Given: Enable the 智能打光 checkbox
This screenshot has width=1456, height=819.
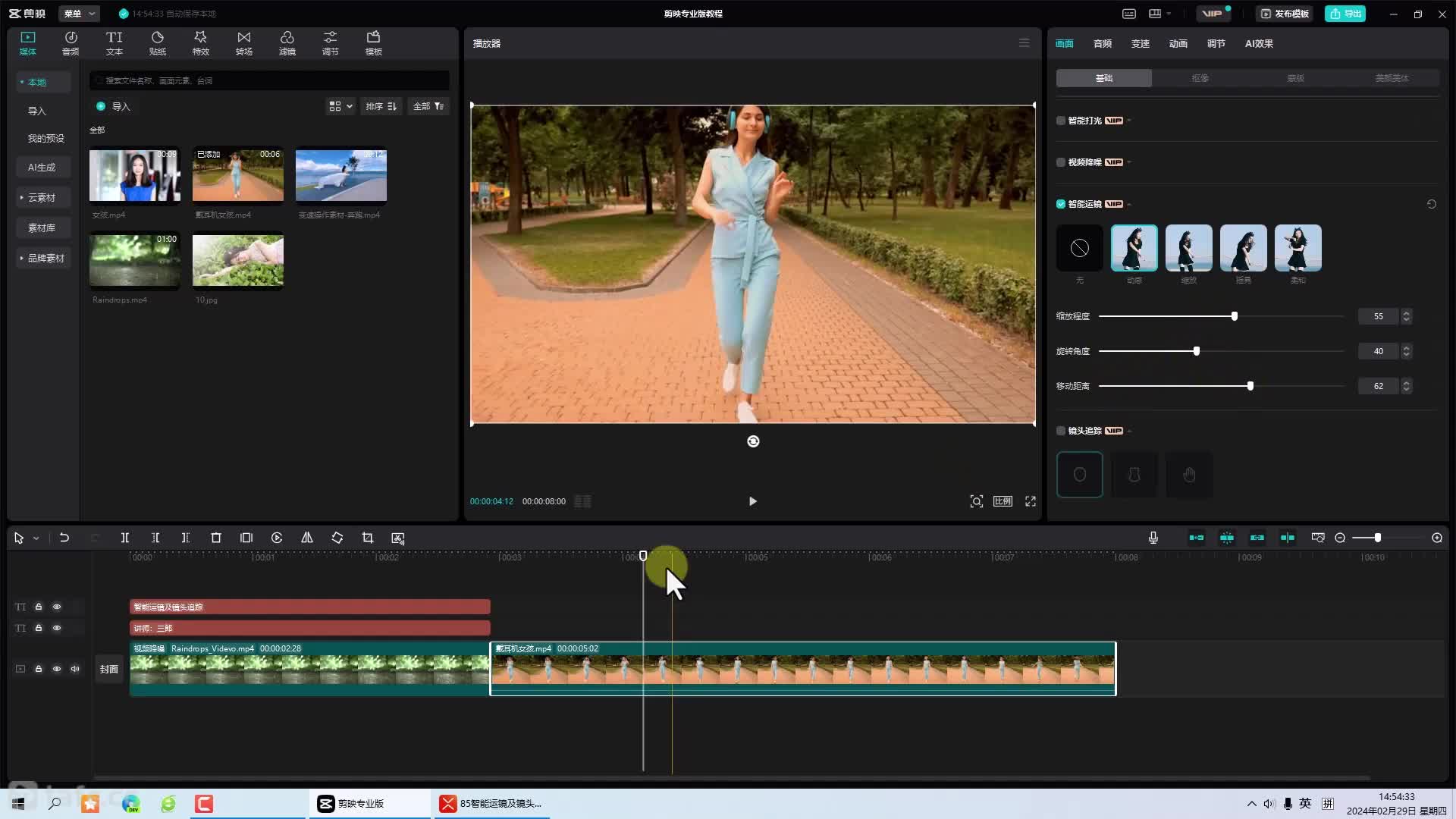Looking at the screenshot, I should point(1061,121).
